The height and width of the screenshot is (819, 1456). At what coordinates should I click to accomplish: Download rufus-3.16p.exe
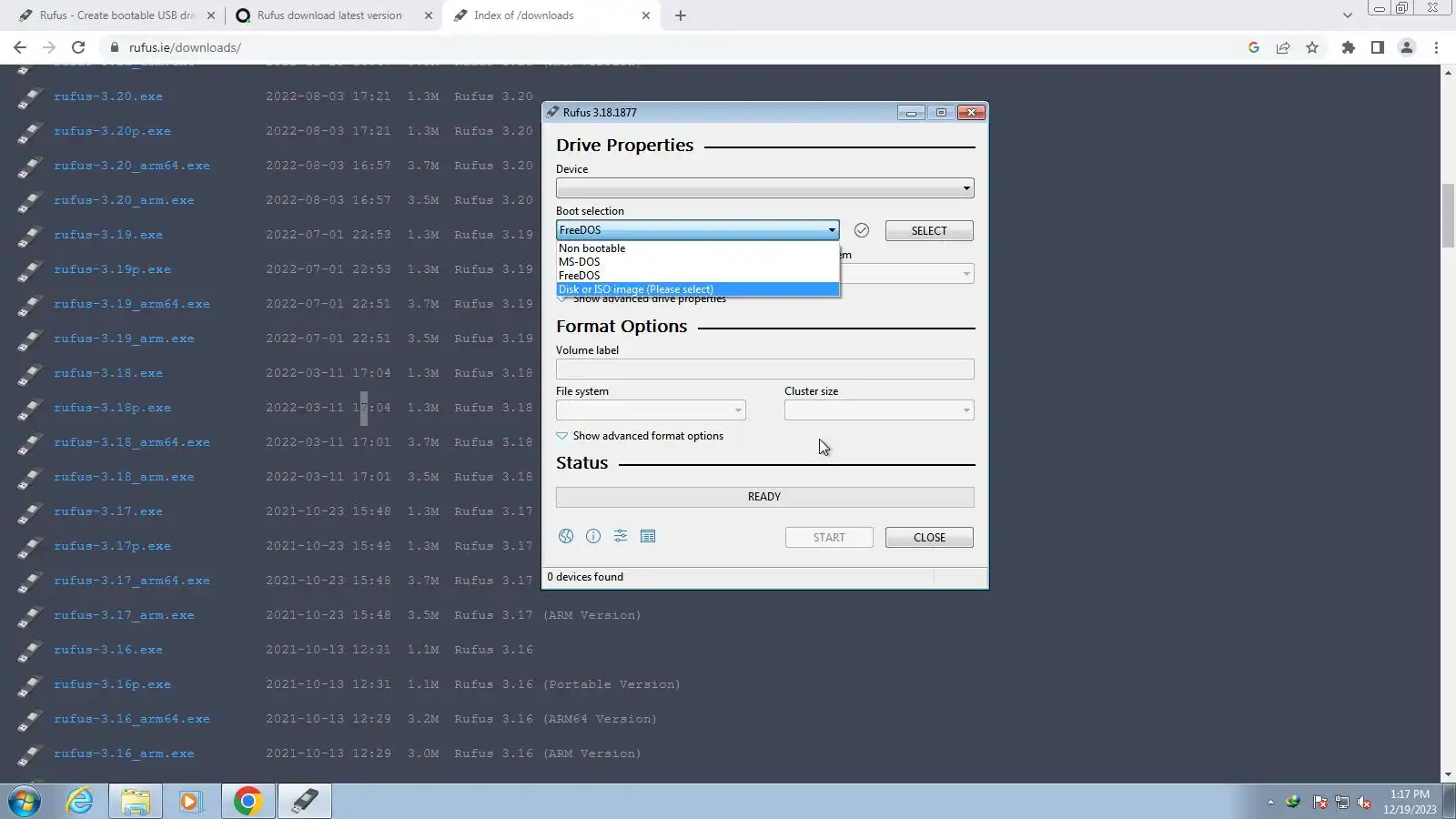click(112, 684)
